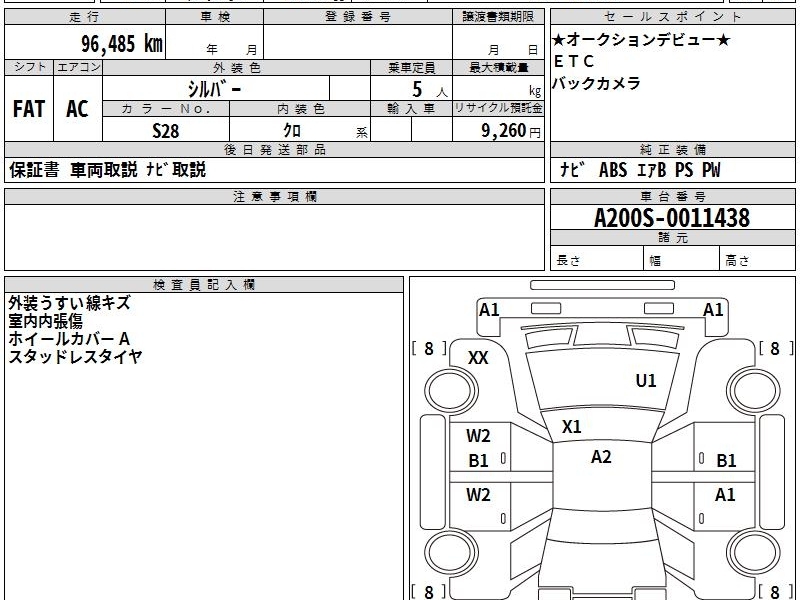Click the 車検 header cell
Viewport: 800px width, 600px height.
214,17
